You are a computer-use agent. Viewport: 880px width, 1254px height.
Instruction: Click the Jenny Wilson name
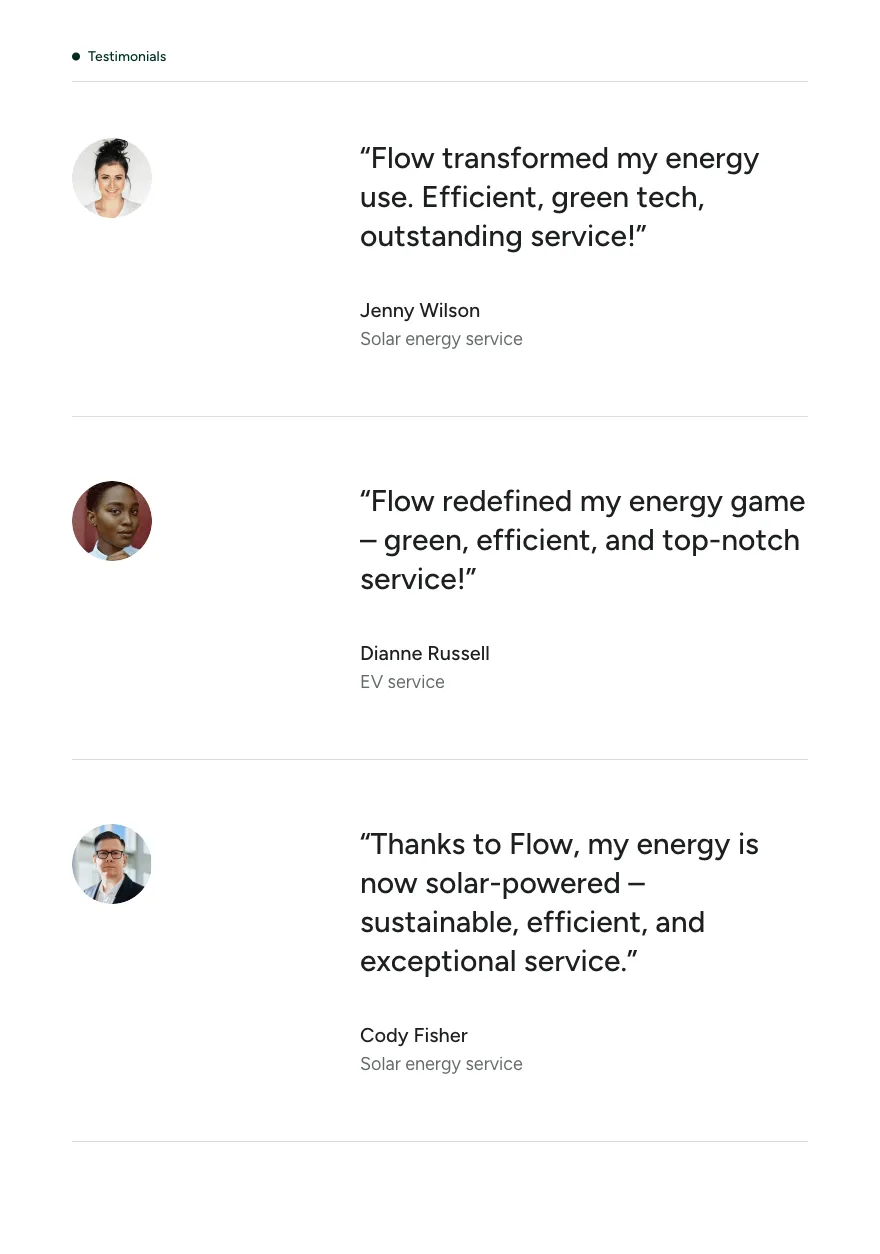(x=420, y=311)
